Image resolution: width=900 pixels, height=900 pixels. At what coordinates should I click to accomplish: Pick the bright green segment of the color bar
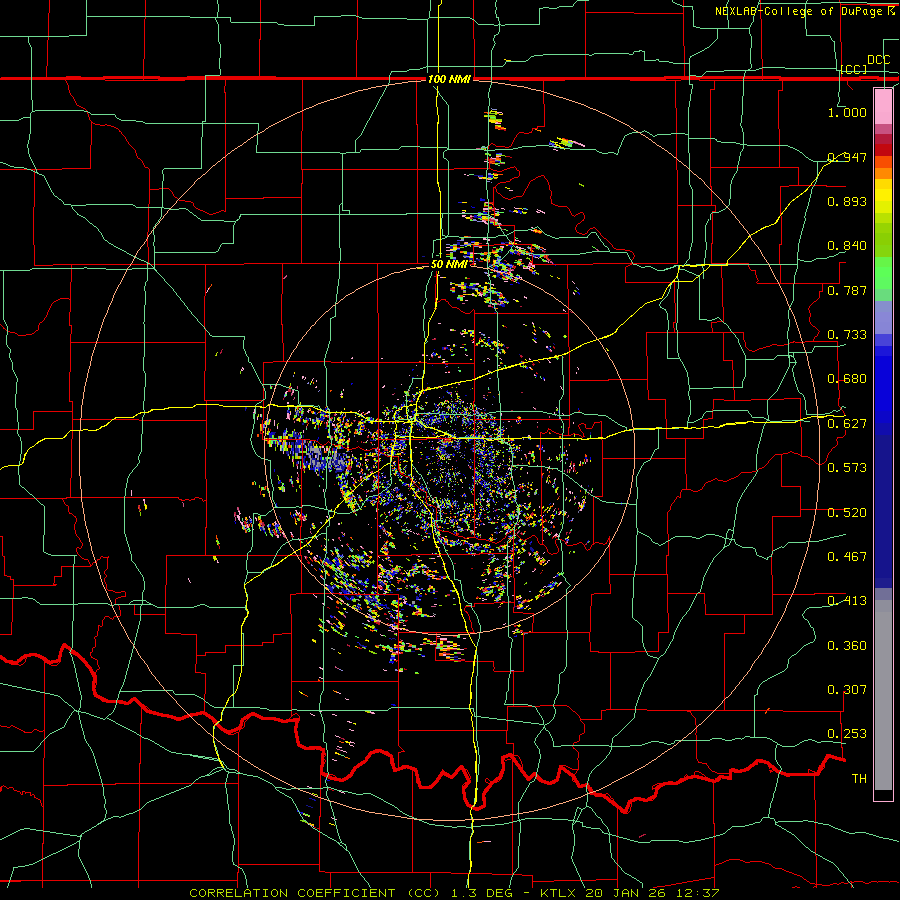pos(883,272)
